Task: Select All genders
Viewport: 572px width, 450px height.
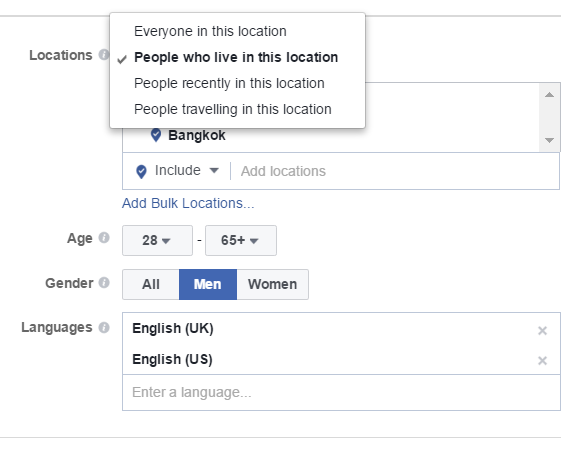Action: [151, 284]
